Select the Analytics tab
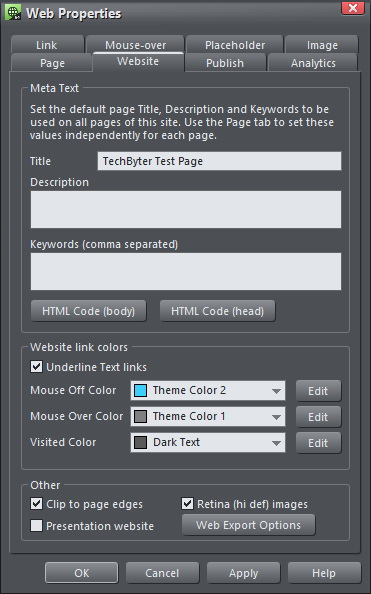This screenshot has width=371, height=594. (313, 63)
